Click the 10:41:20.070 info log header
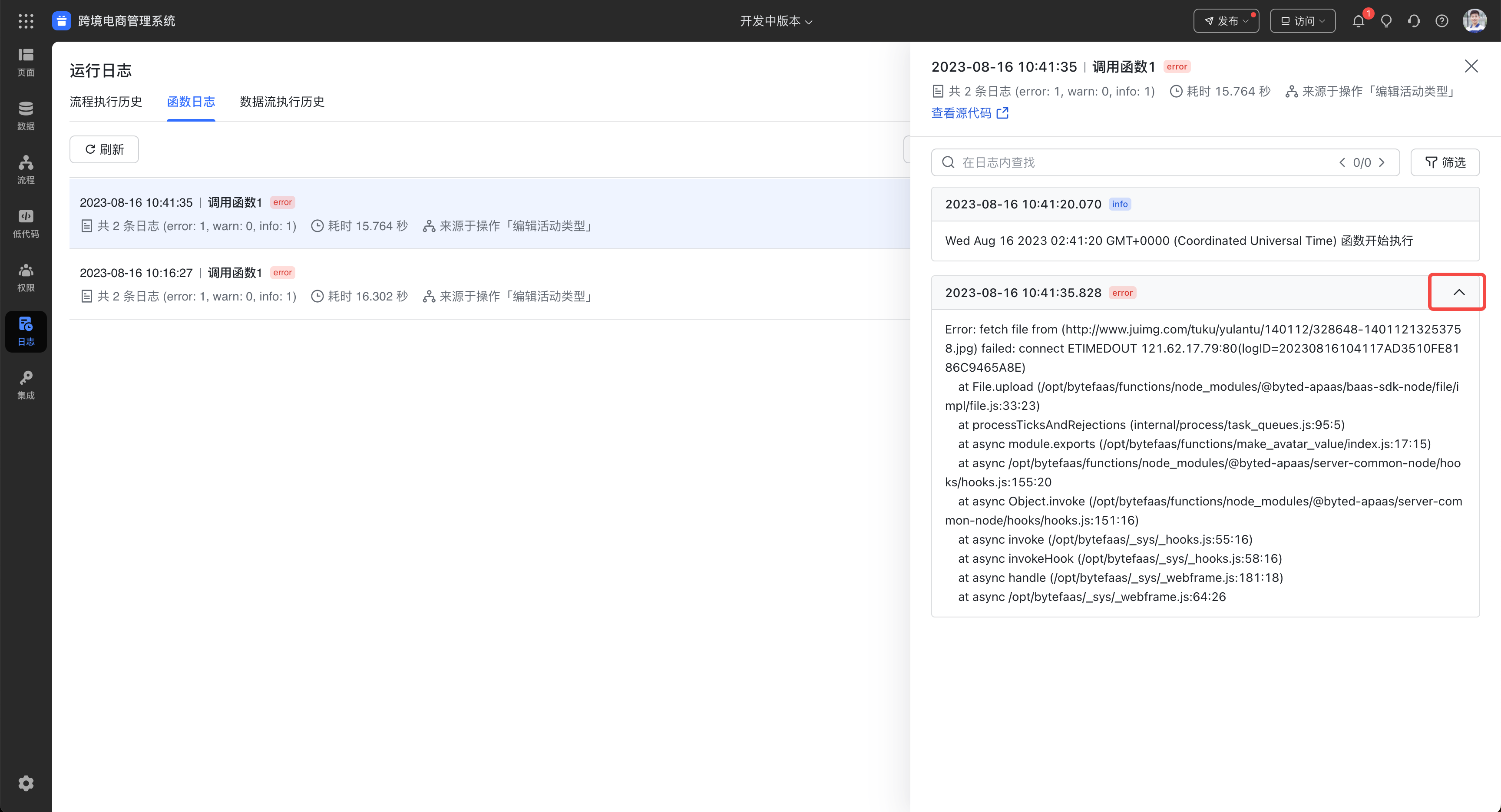The image size is (1501, 812). (x=1205, y=205)
